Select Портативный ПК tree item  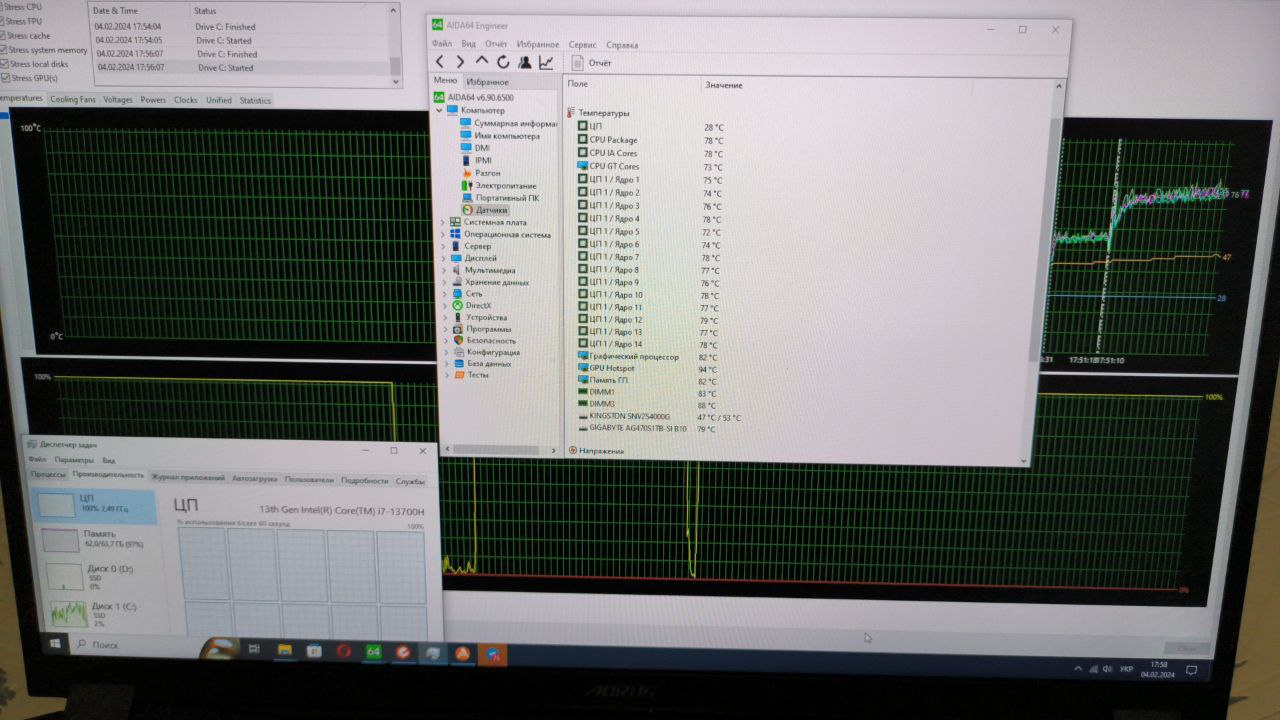point(500,198)
